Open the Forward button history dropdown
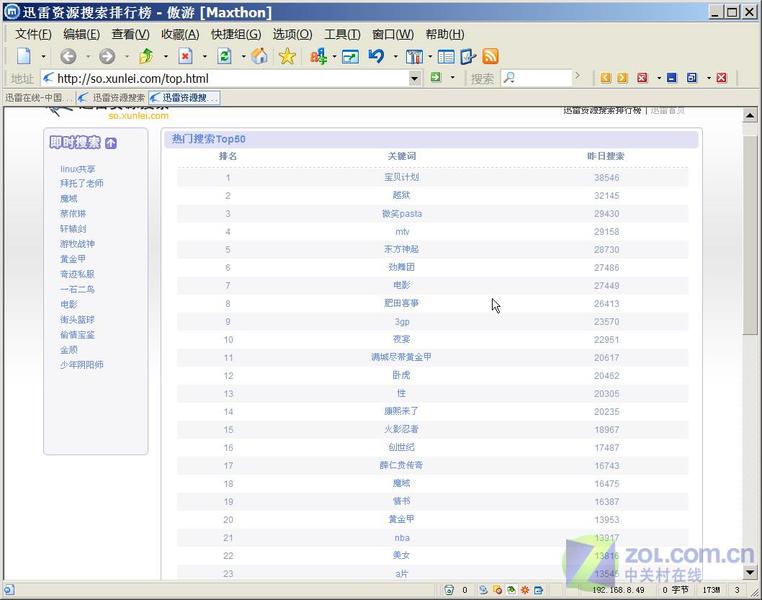This screenshot has width=762, height=600. tap(127, 57)
